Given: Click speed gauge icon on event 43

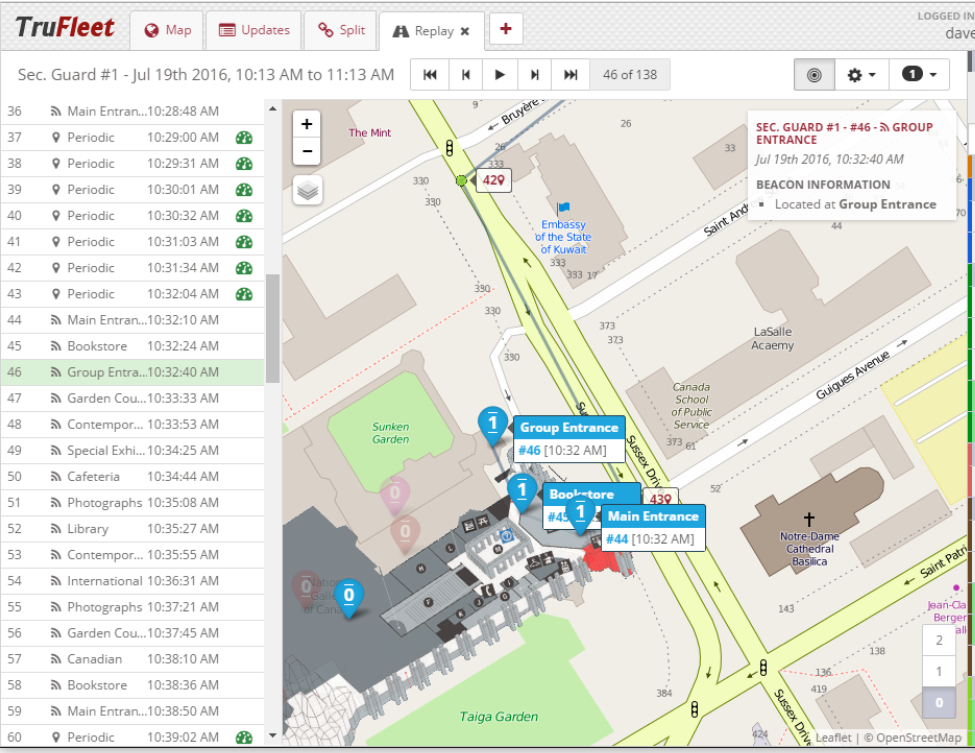Looking at the screenshot, I should (x=244, y=294).
